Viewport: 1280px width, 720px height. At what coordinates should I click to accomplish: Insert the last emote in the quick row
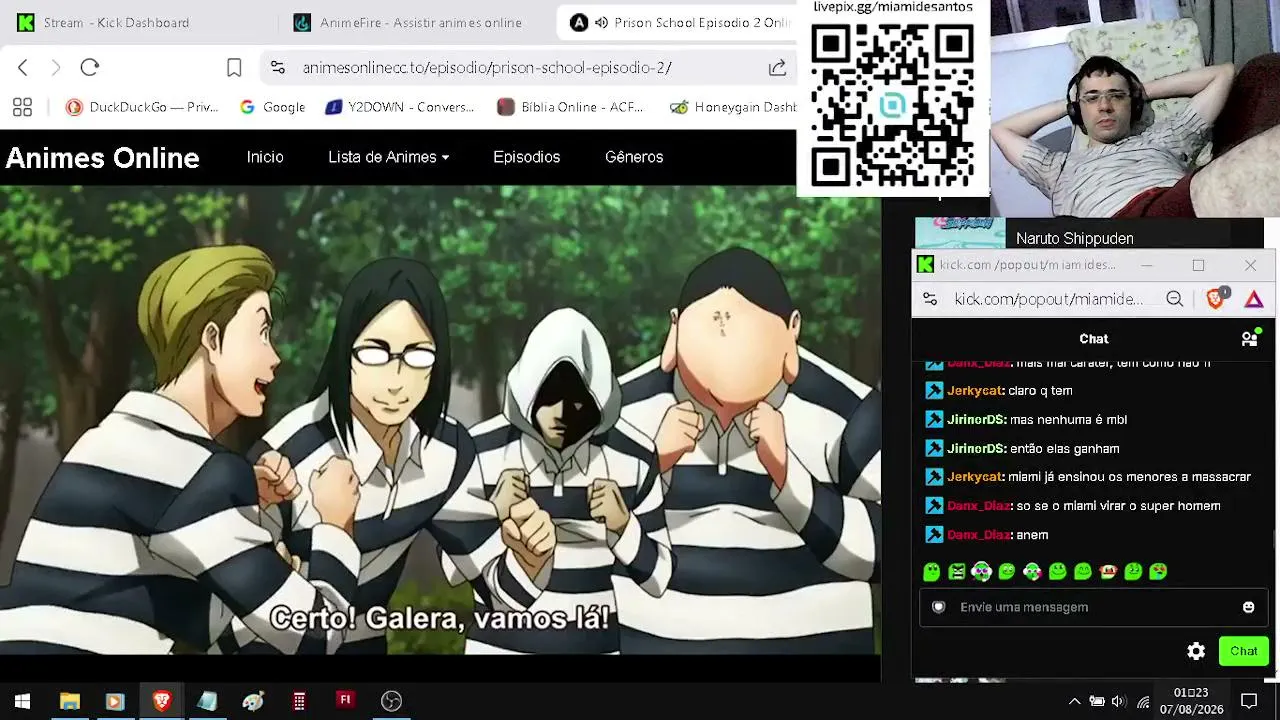pyautogui.click(x=1158, y=572)
